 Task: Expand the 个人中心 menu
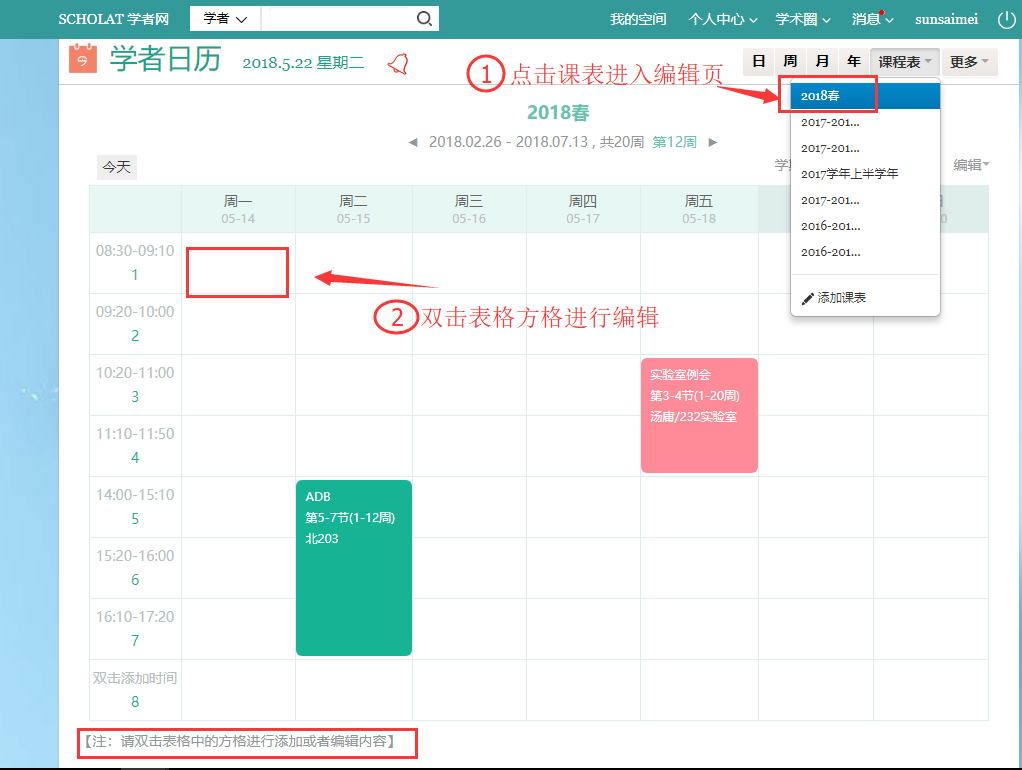(x=723, y=19)
